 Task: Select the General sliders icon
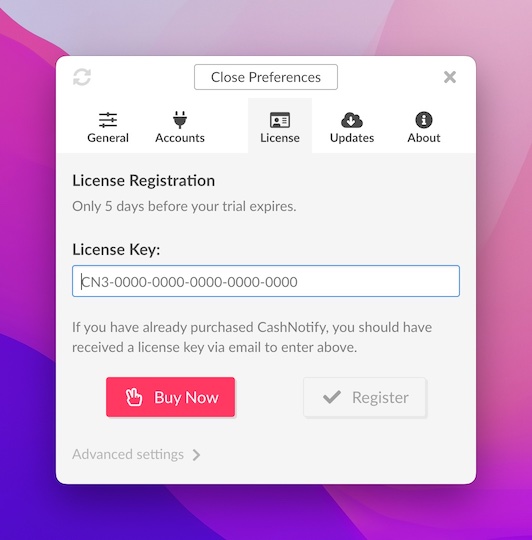(x=108, y=120)
